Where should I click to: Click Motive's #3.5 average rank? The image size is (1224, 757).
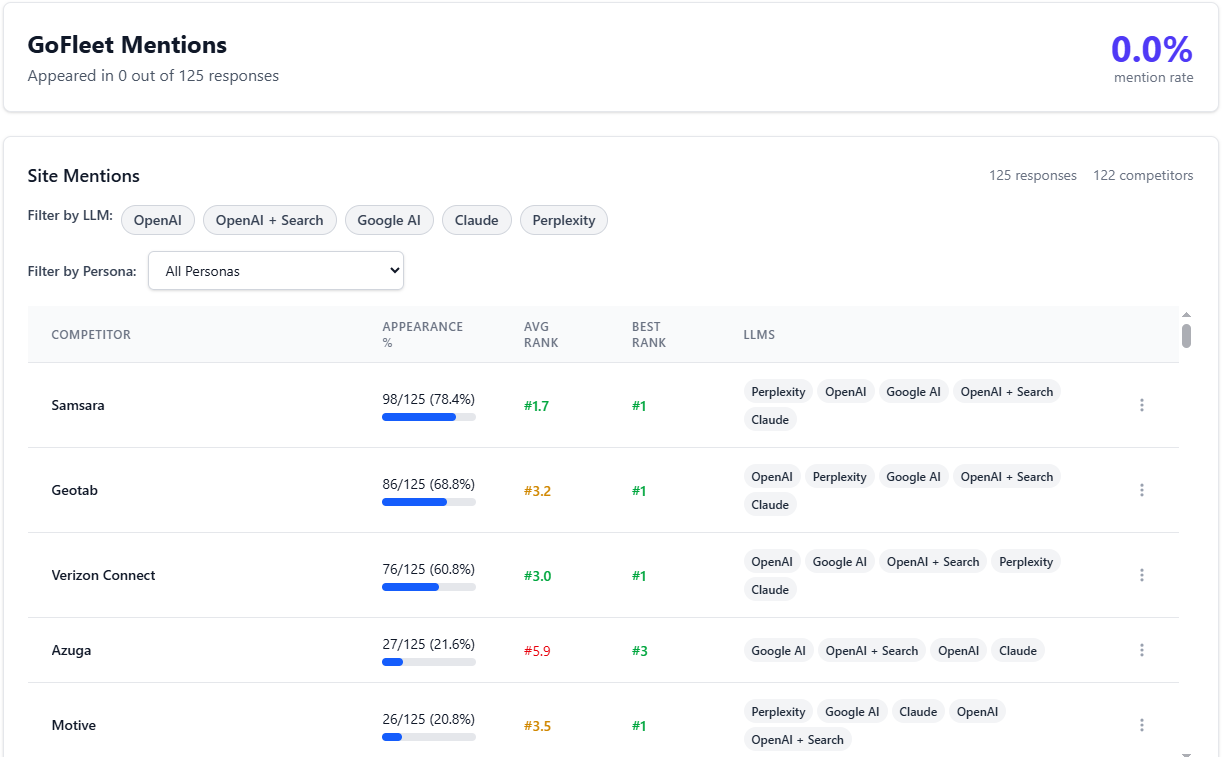[x=537, y=726]
